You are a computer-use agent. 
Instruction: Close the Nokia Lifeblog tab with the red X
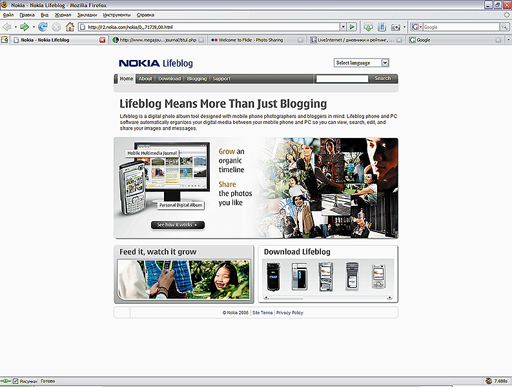102,40
